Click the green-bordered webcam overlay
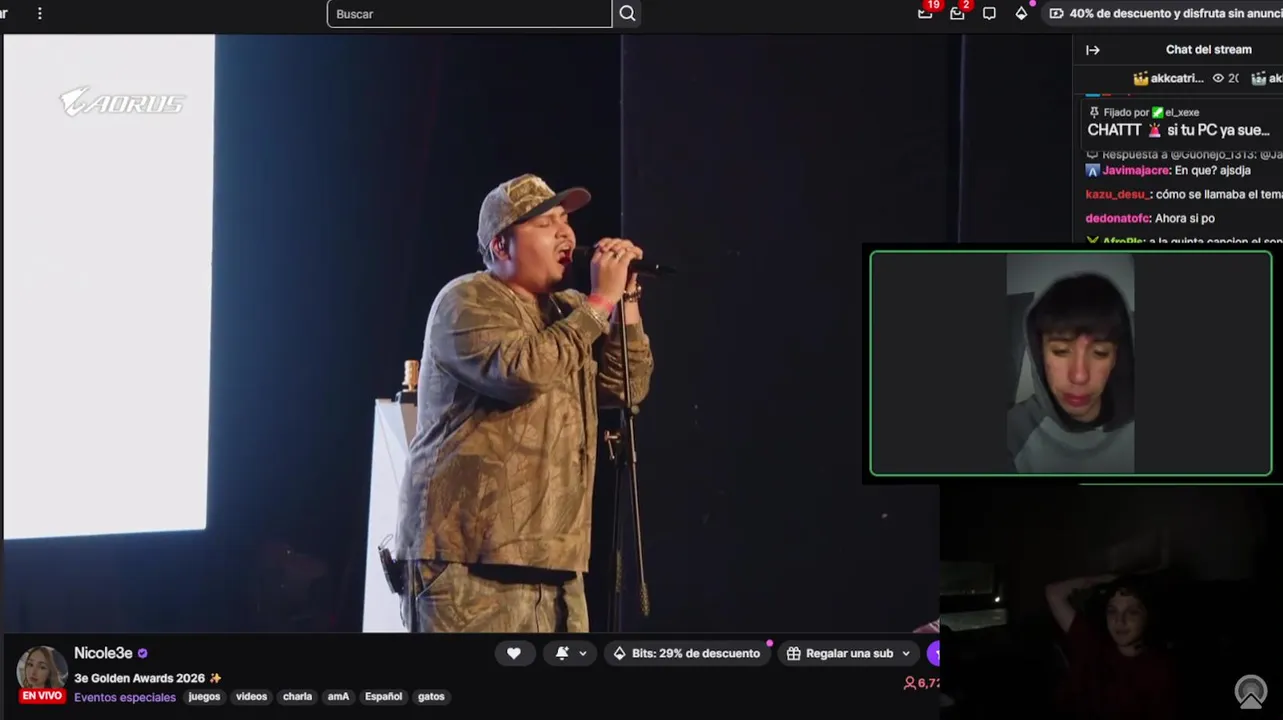The image size is (1283, 720). pos(1071,363)
